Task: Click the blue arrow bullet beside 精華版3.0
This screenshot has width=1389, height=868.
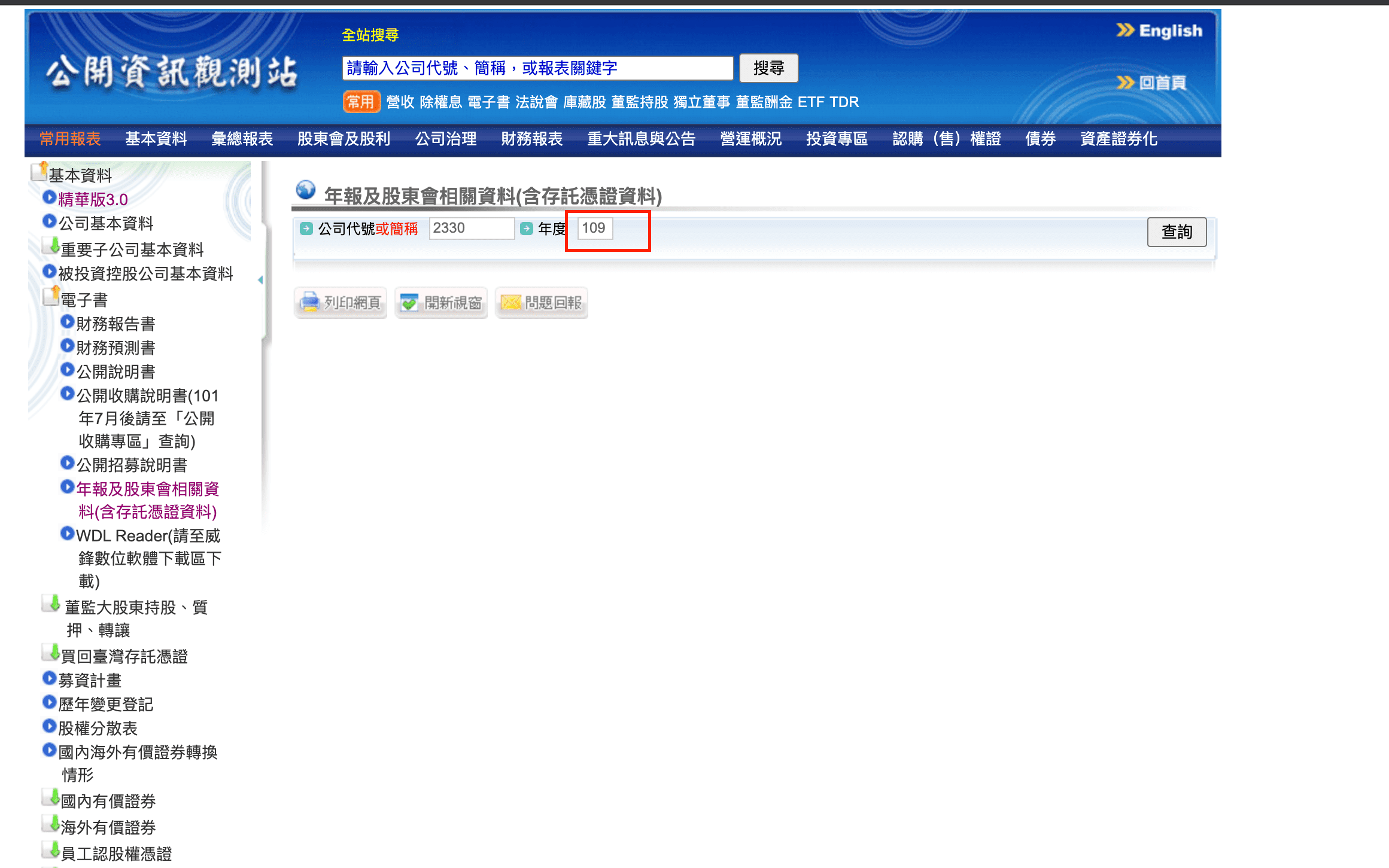Action: (49, 197)
